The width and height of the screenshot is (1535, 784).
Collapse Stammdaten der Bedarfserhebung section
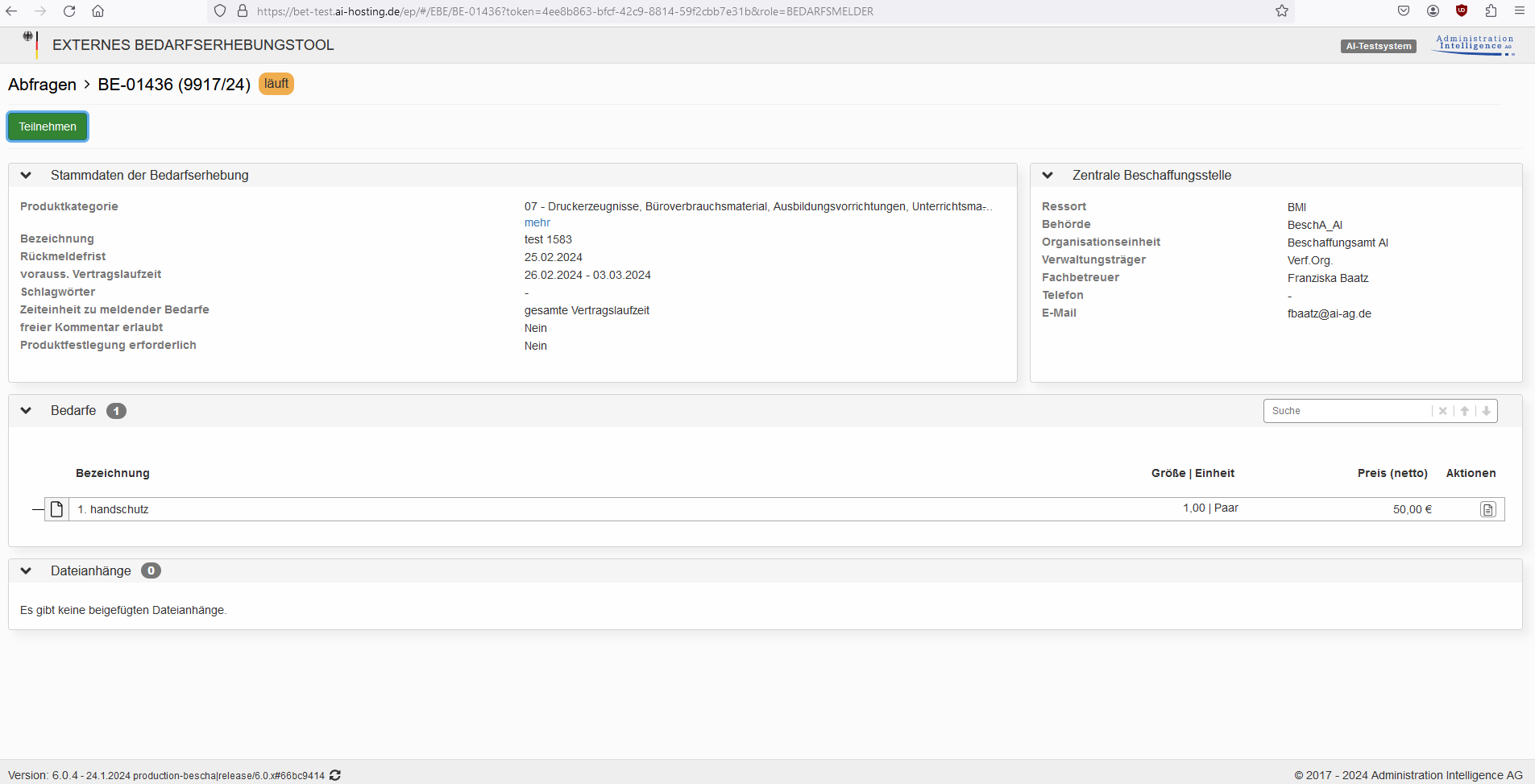(x=26, y=175)
